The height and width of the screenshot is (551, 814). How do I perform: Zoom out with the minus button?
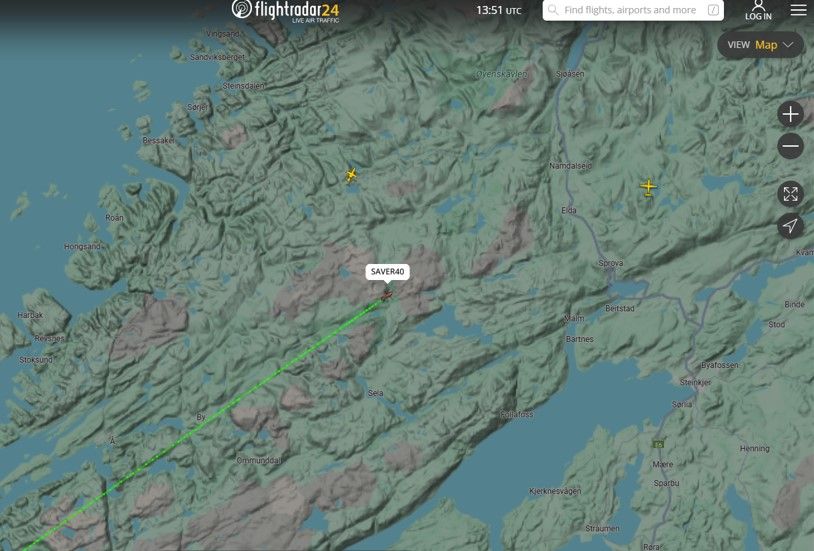pyautogui.click(x=790, y=147)
